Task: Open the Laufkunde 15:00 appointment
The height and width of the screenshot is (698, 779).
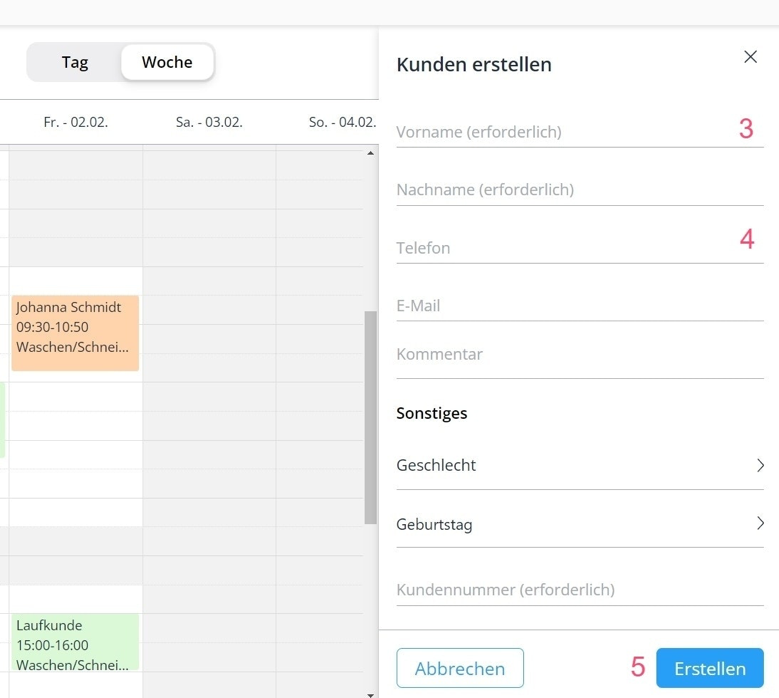Action: coord(75,642)
